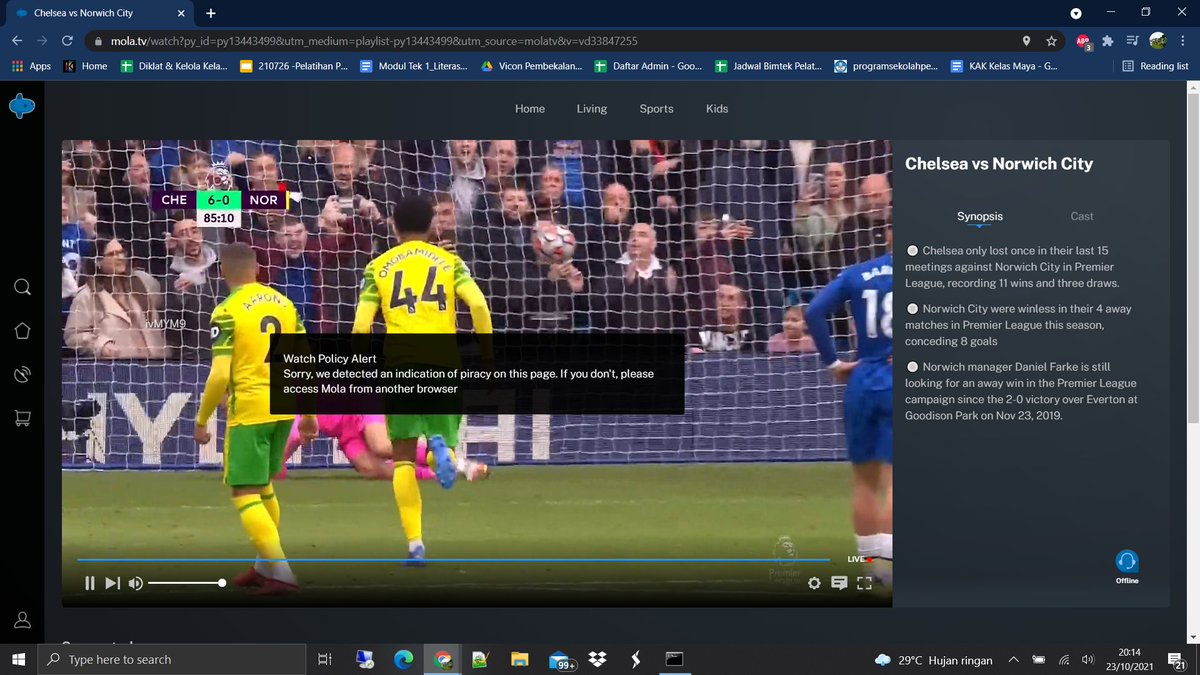Switch to the Cast tab
The width and height of the screenshot is (1200, 675).
[1083, 216]
